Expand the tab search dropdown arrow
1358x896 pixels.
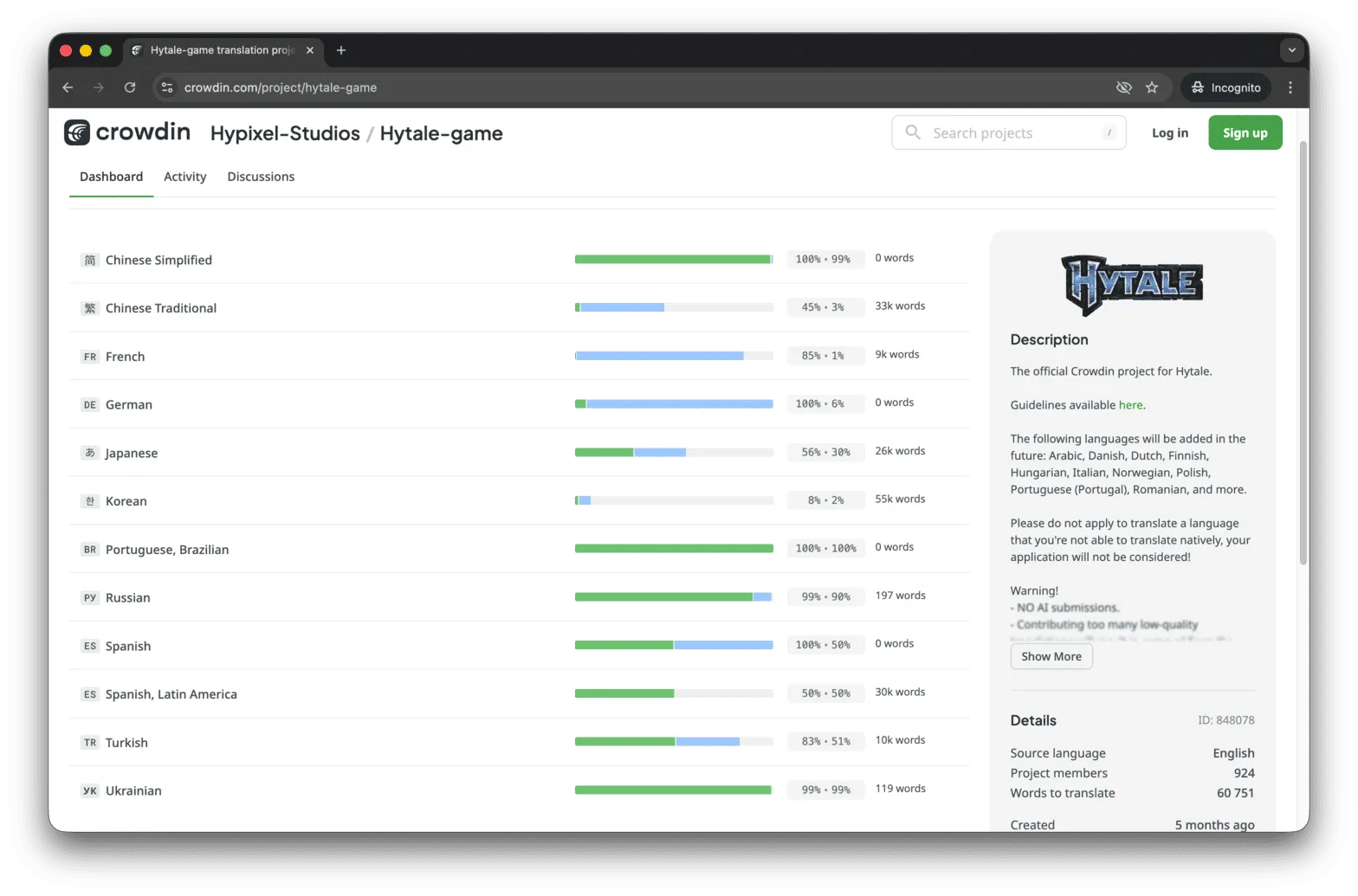click(1291, 50)
